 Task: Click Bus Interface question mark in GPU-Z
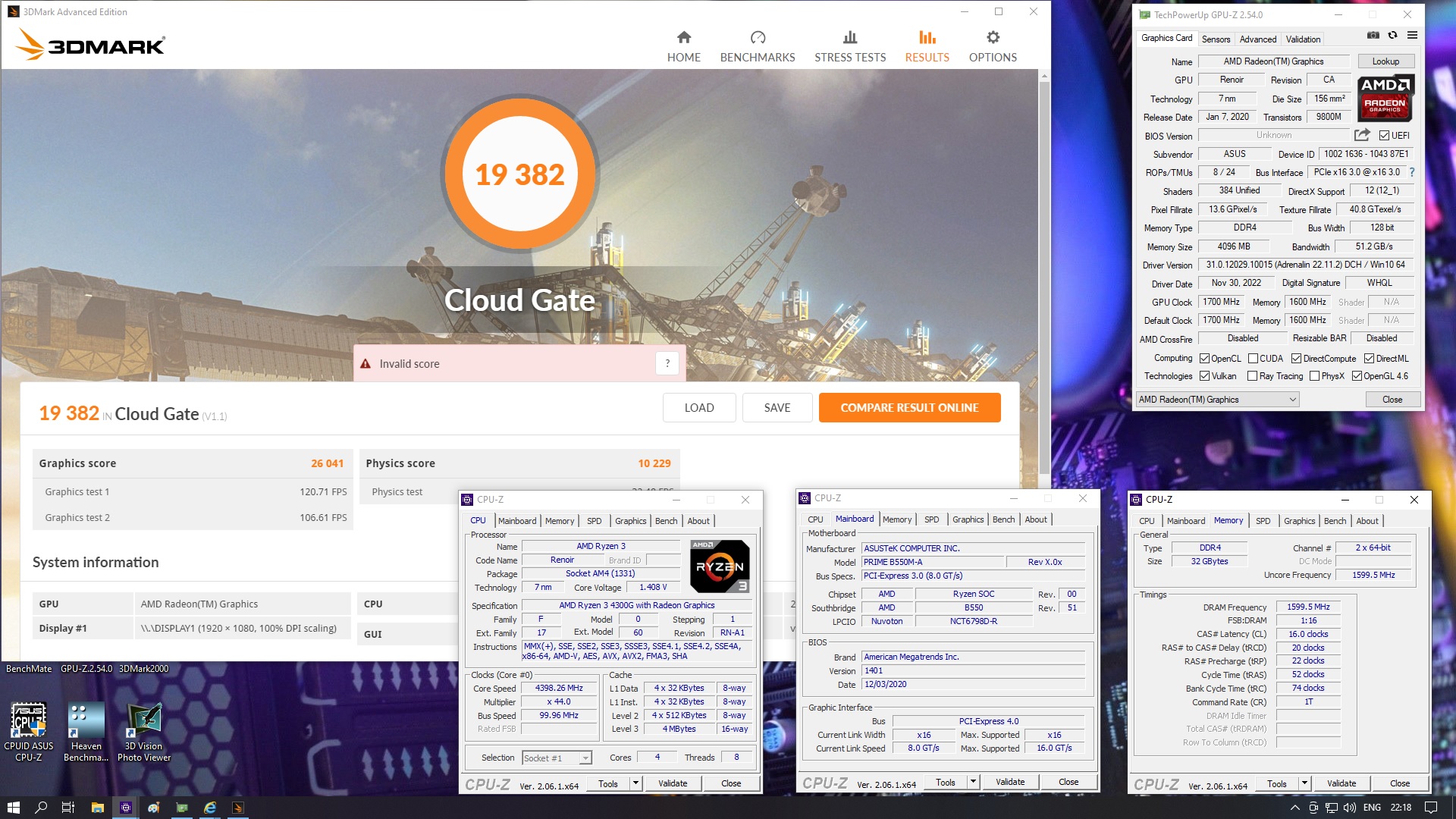[1412, 172]
